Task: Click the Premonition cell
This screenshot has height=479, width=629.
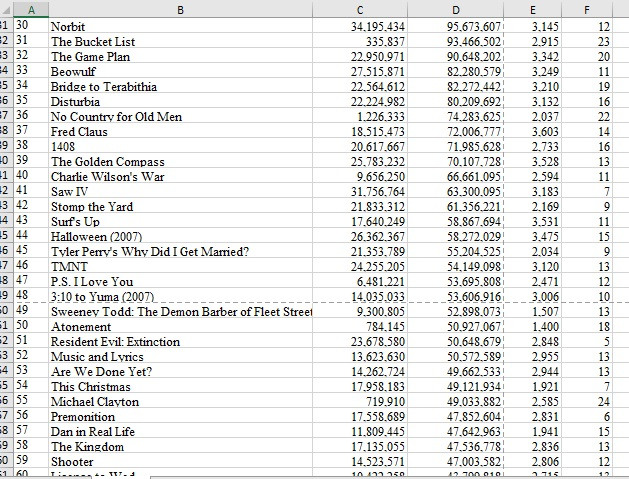Action: pos(181,416)
